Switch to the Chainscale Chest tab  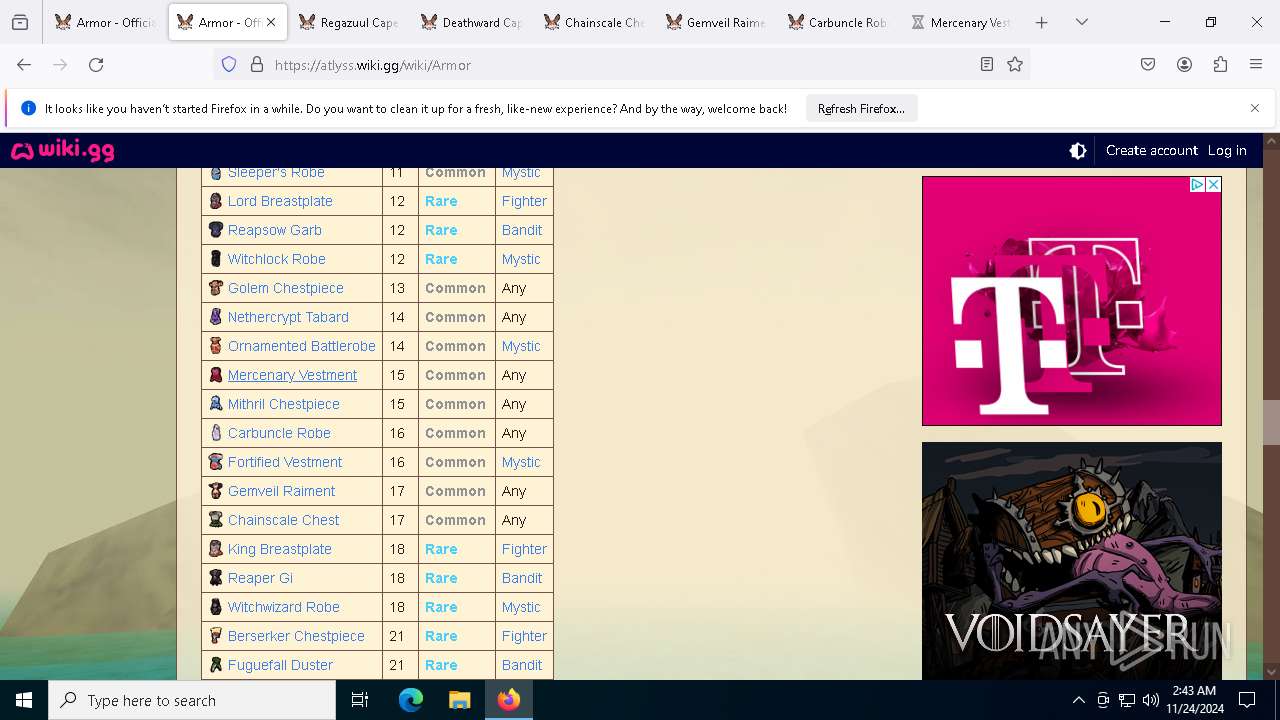coord(593,22)
